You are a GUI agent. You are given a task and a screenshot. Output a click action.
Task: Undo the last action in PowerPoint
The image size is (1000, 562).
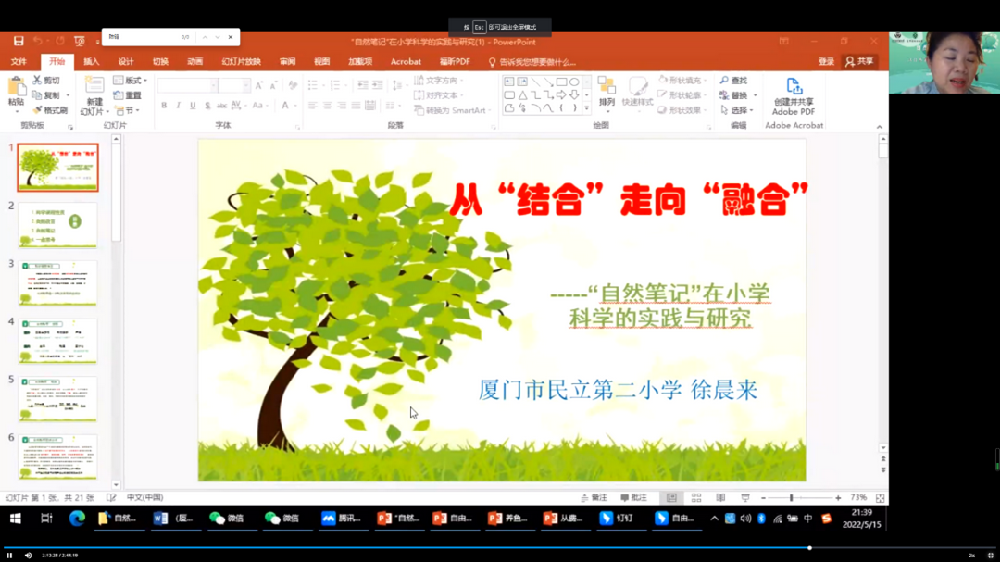pos(38,41)
